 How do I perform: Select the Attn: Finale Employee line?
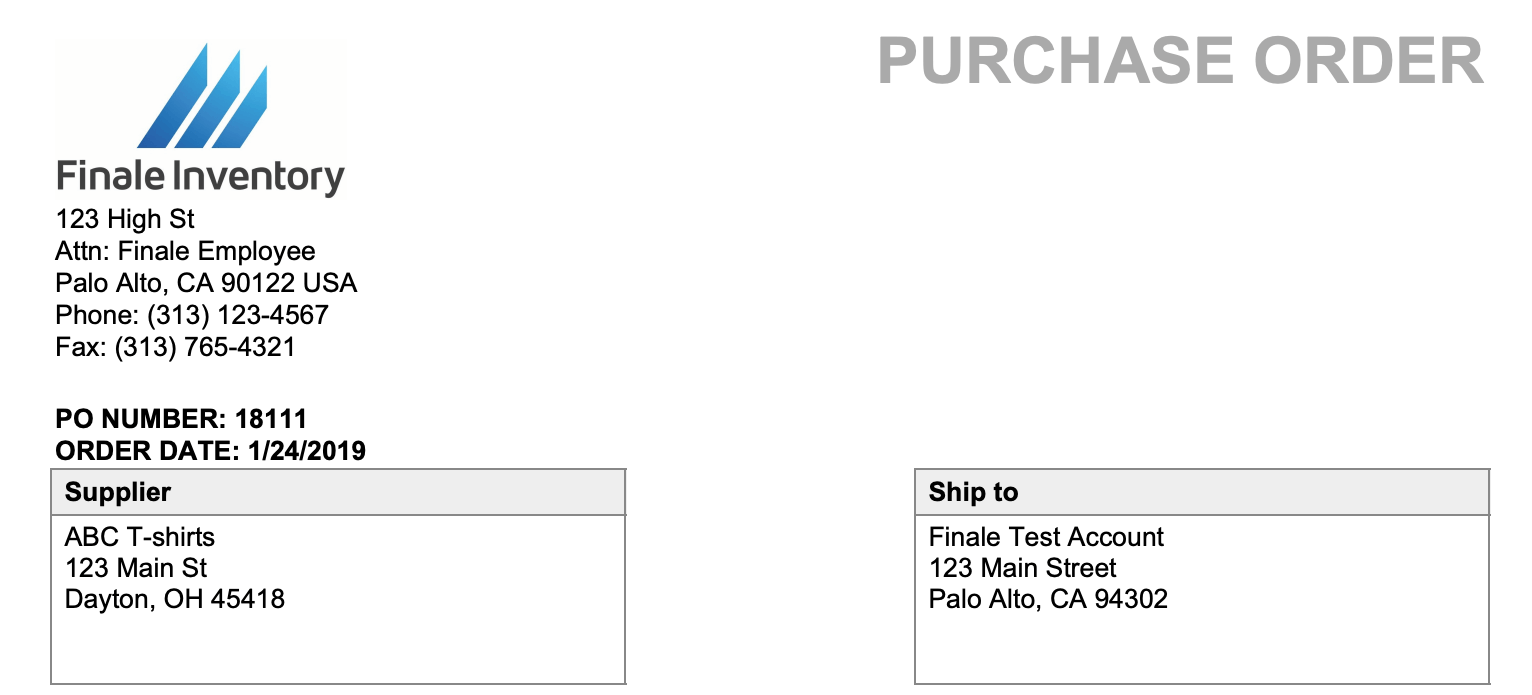(185, 252)
